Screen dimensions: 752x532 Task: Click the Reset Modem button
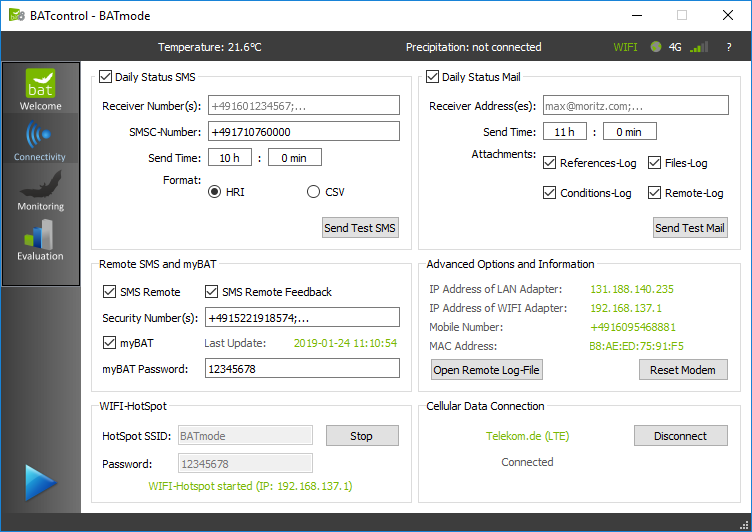click(683, 370)
